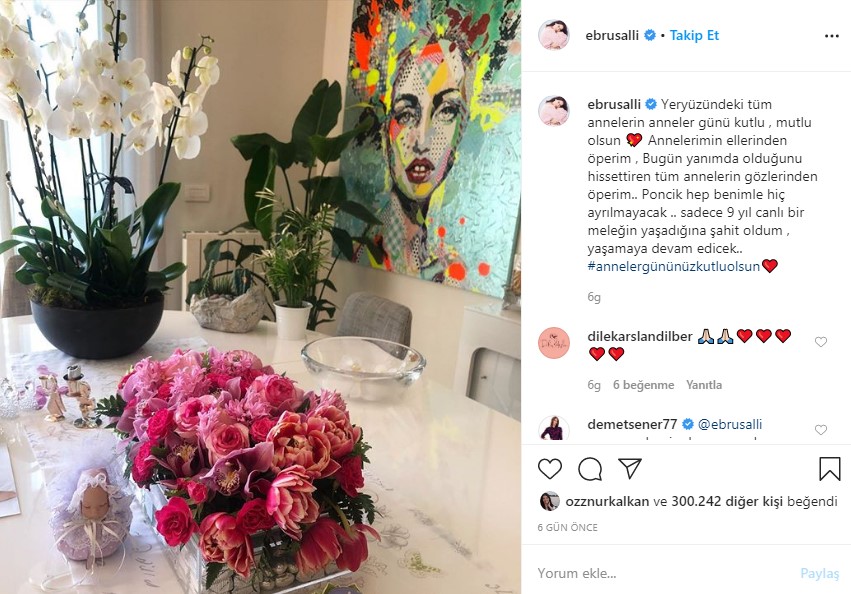Like demetsener77's comment heart
Screen dimensions: 851x594
click(821, 429)
